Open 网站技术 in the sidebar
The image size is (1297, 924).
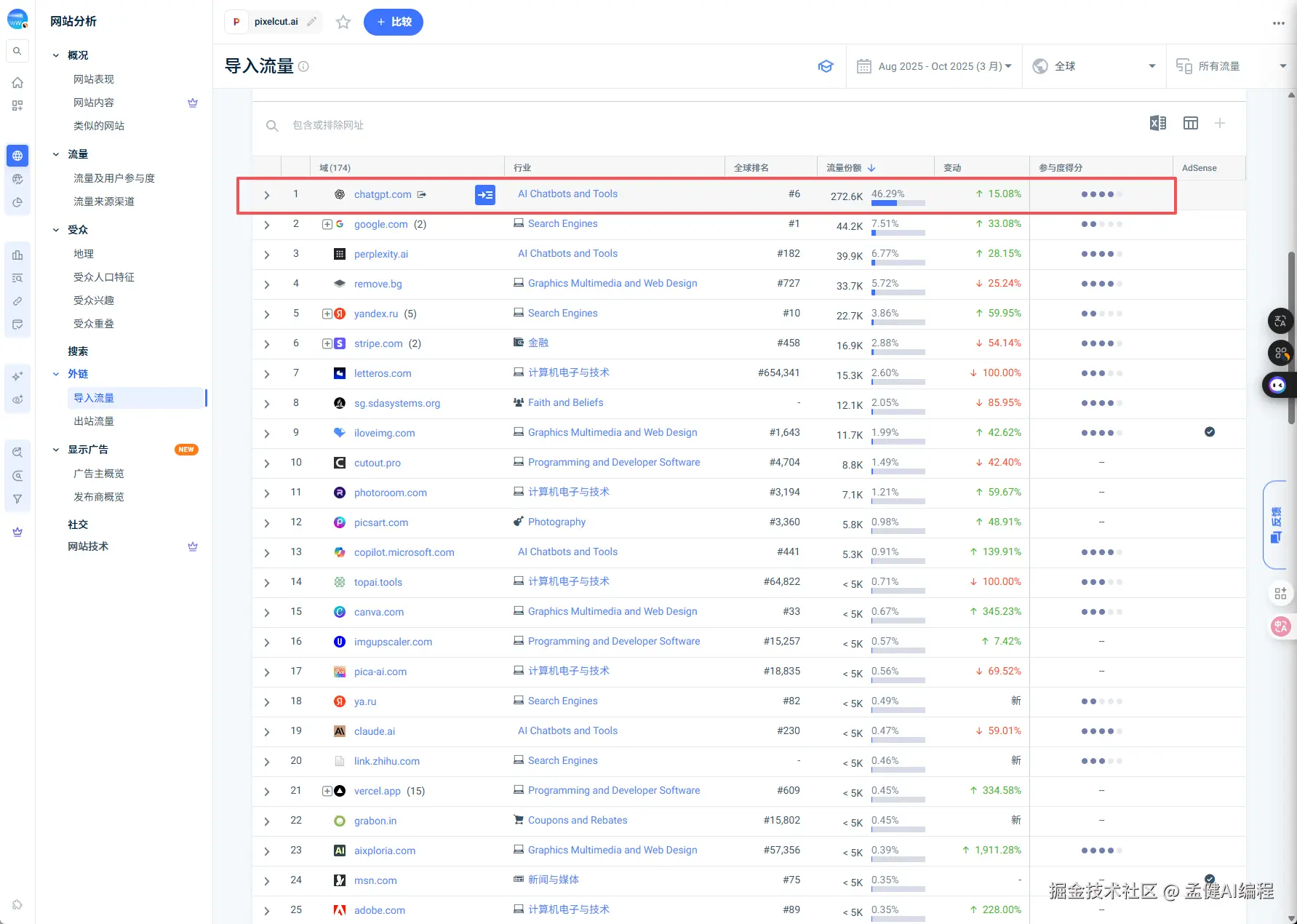[x=88, y=546]
